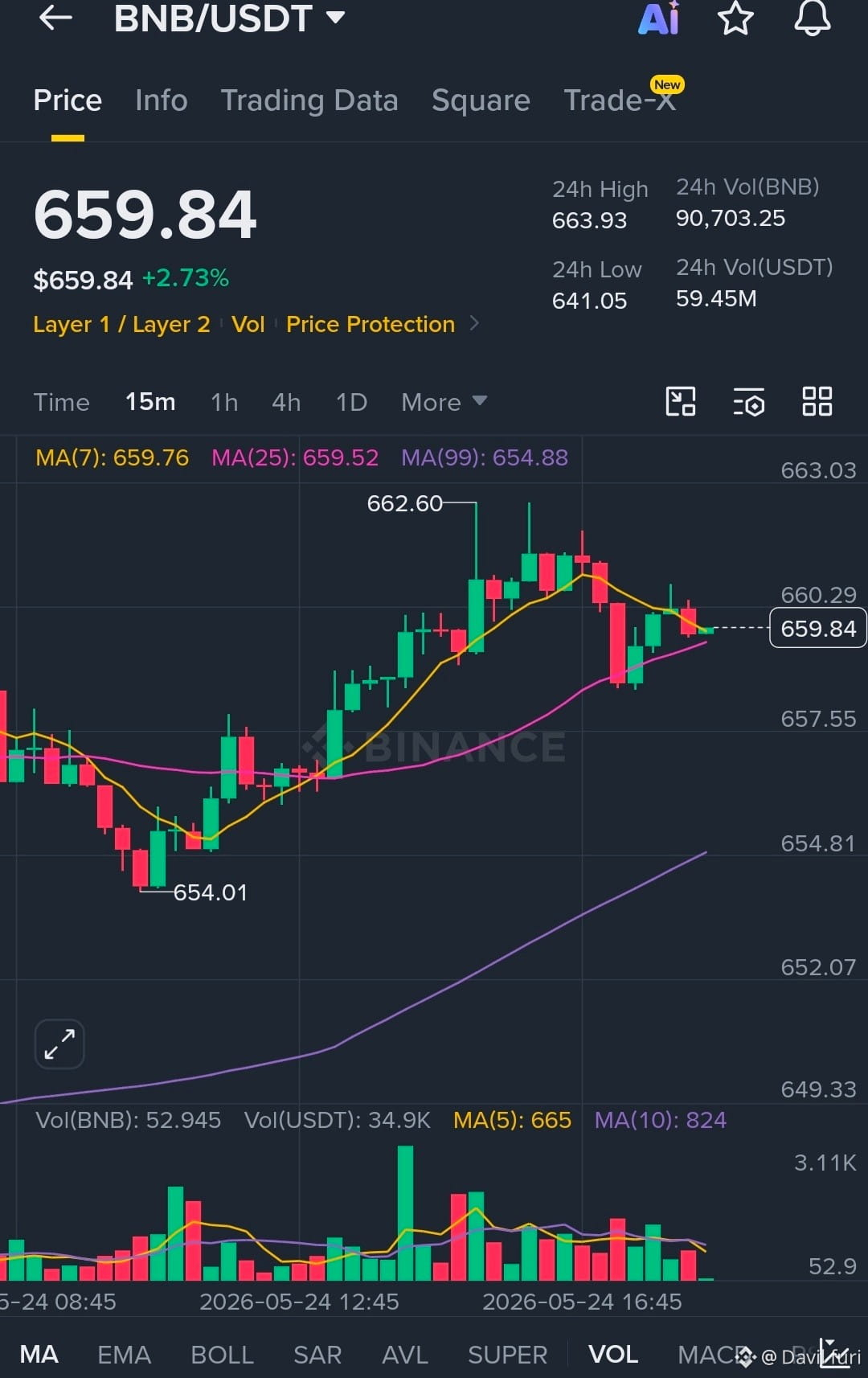Tap the 24h Low value 641.05

pyautogui.click(x=589, y=301)
